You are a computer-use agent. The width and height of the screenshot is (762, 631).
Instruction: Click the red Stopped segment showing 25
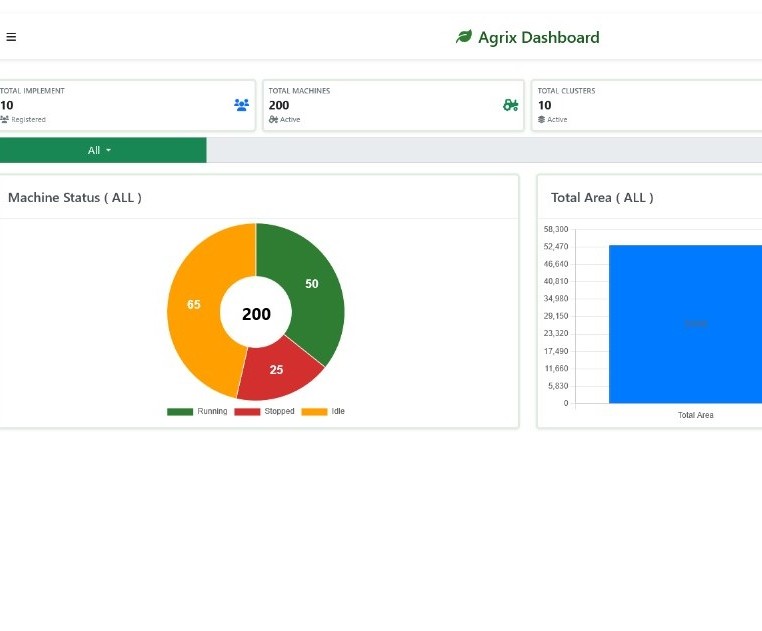tap(276, 369)
